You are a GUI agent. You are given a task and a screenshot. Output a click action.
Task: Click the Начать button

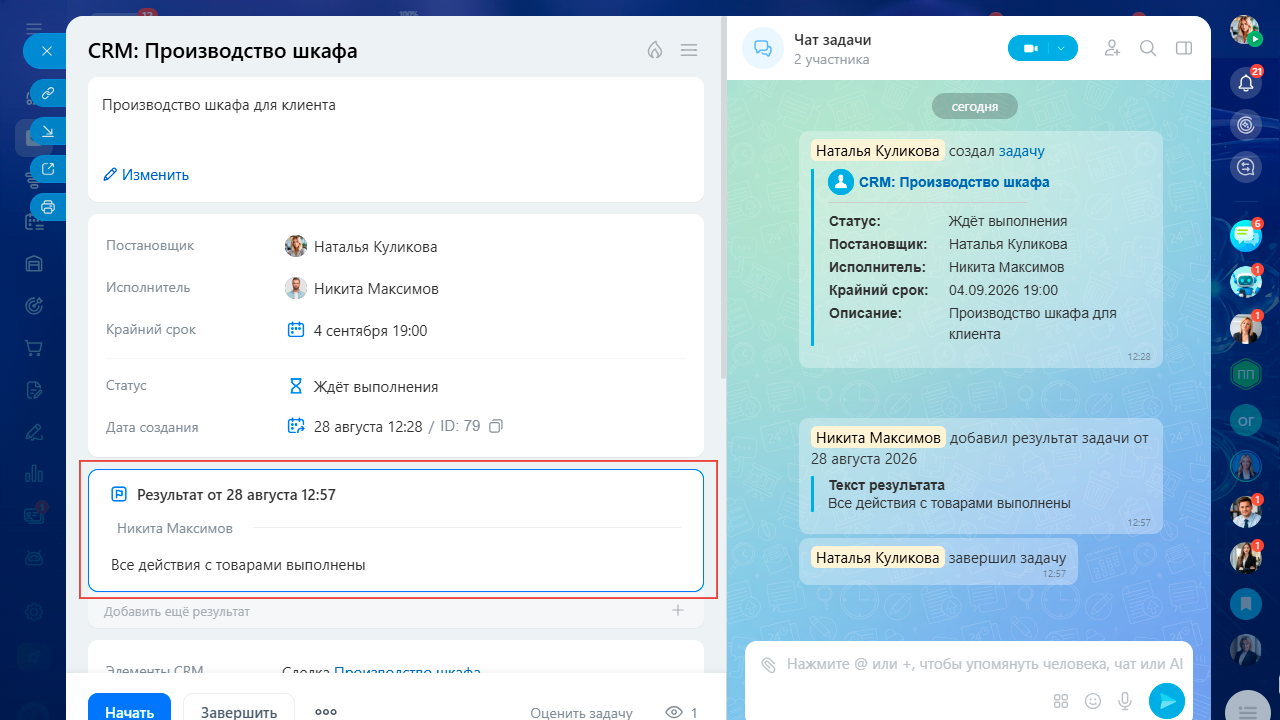click(x=129, y=707)
